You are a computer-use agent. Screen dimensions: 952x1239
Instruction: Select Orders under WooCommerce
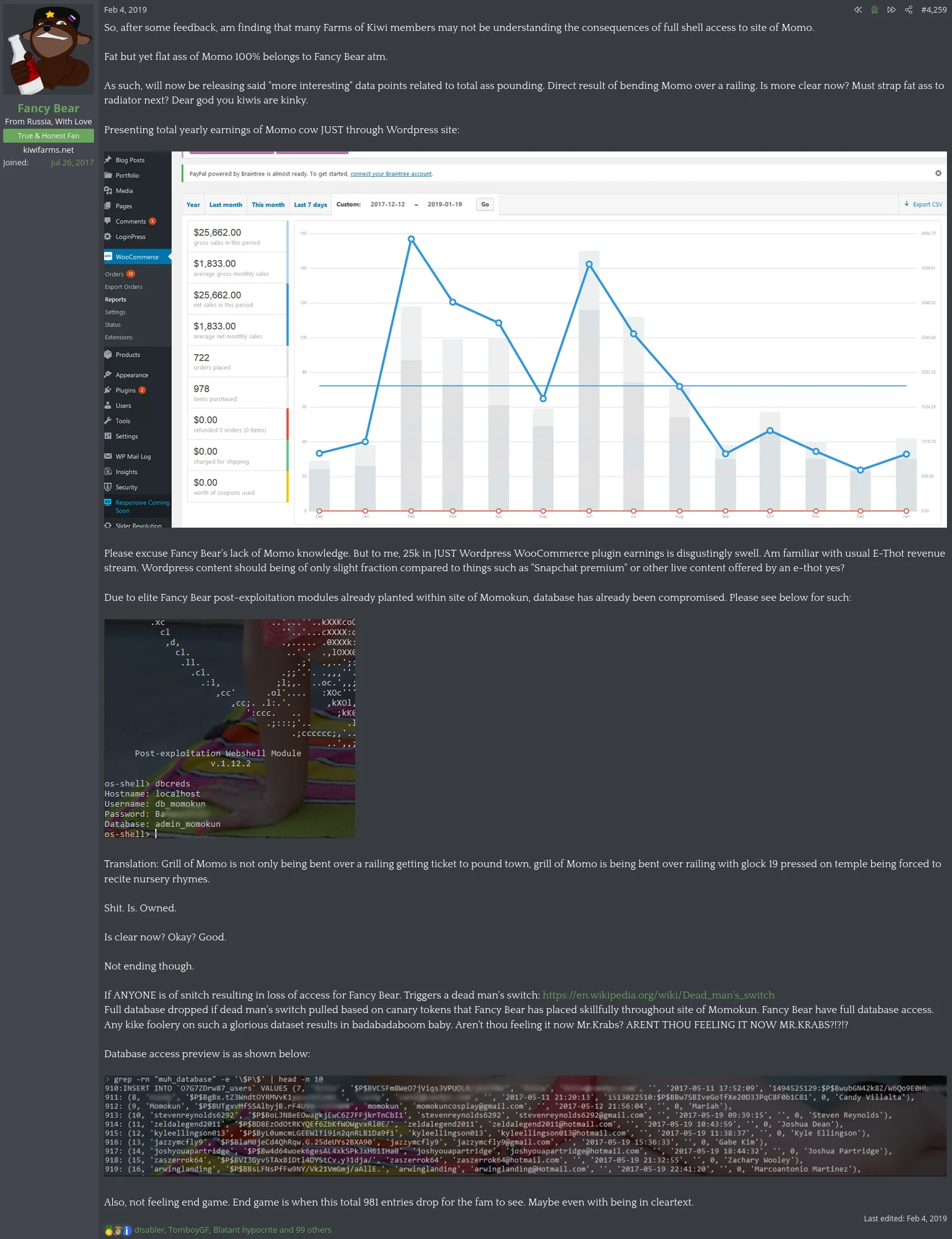pyautogui.click(x=114, y=274)
